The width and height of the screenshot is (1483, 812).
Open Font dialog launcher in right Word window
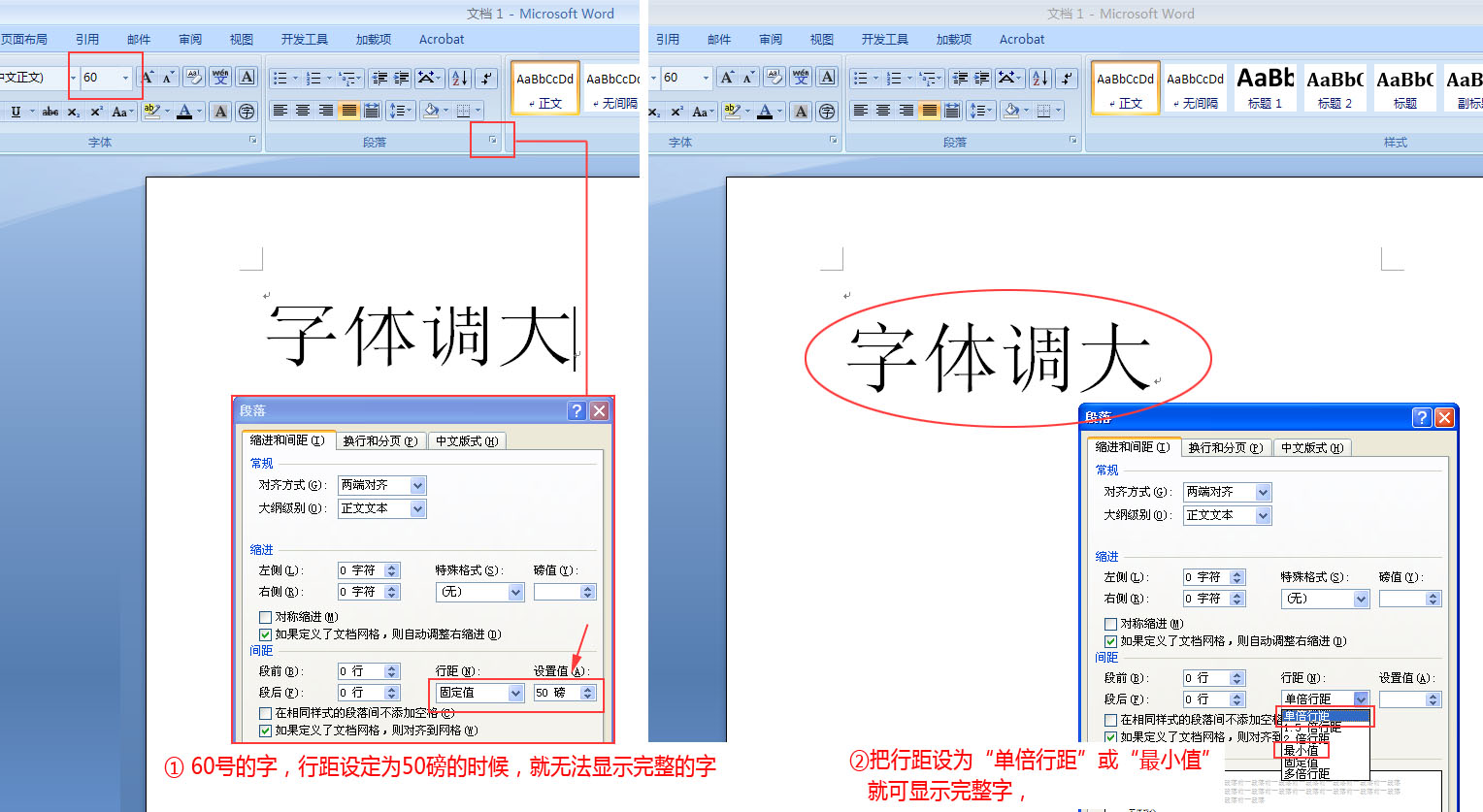833,141
